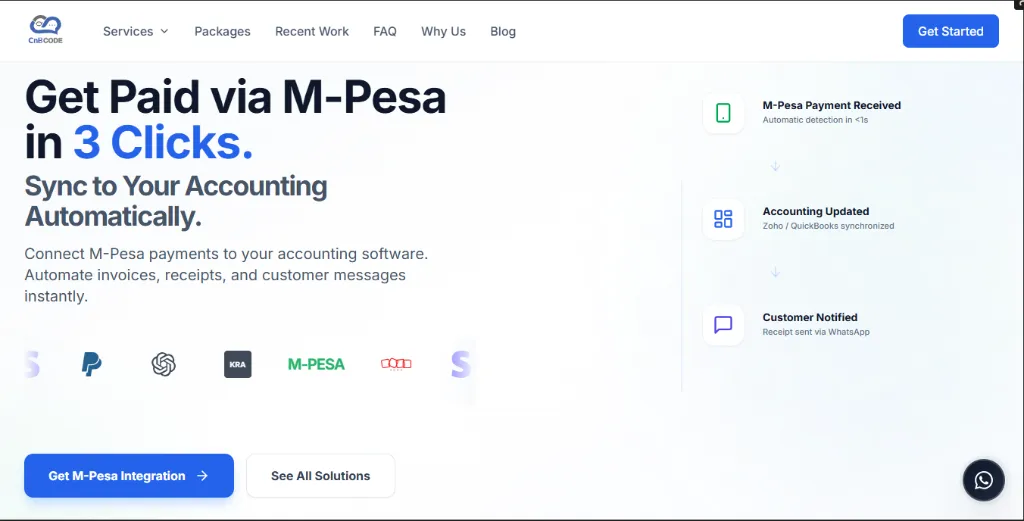
Task: Click 'Sync to Your Accounting Automatically.' subheading
Action: pyautogui.click(x=176, y=201)
